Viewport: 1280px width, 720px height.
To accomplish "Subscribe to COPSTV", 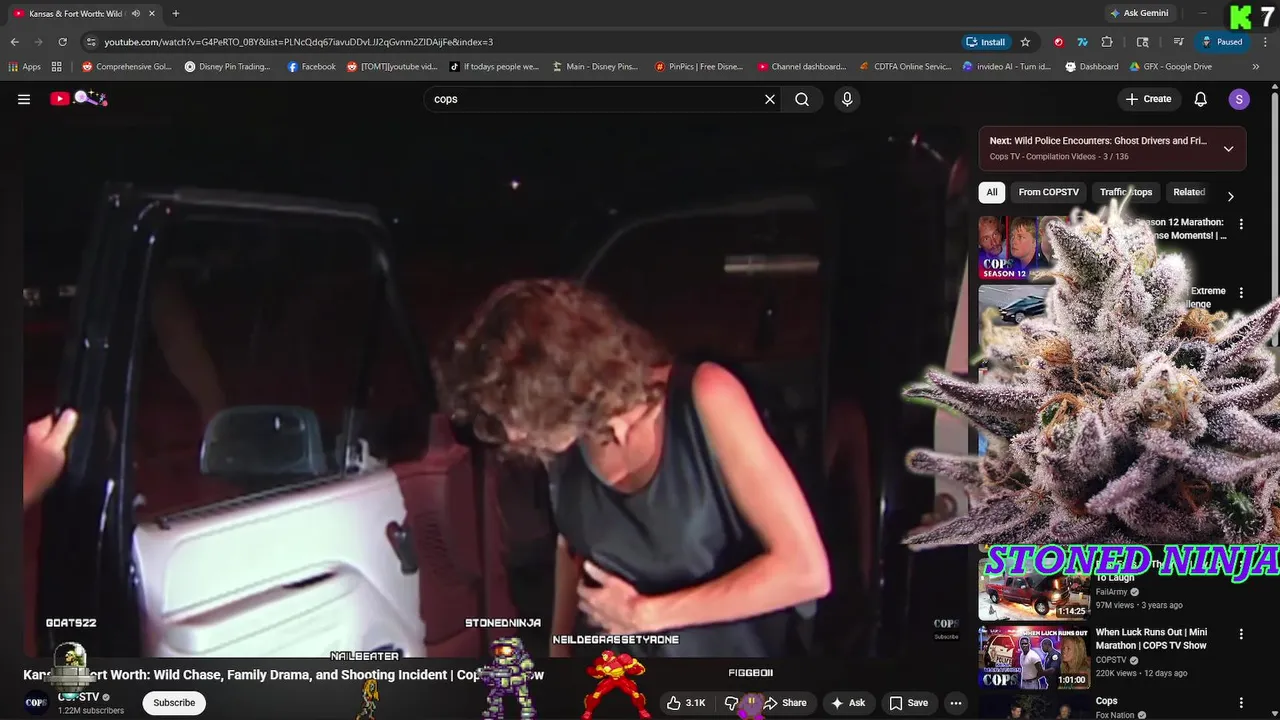I will click(x=174, y=703).
